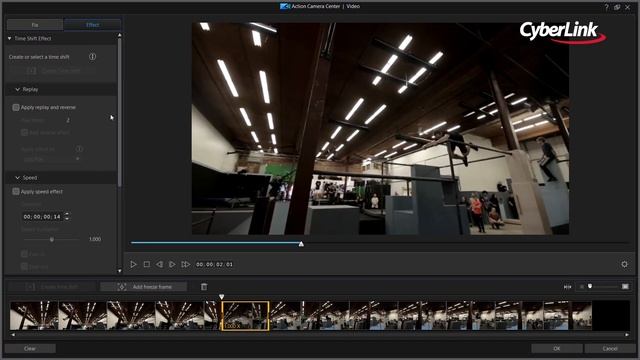Click the fast forward button
640x360 pixels.
[x=185, y=264]
